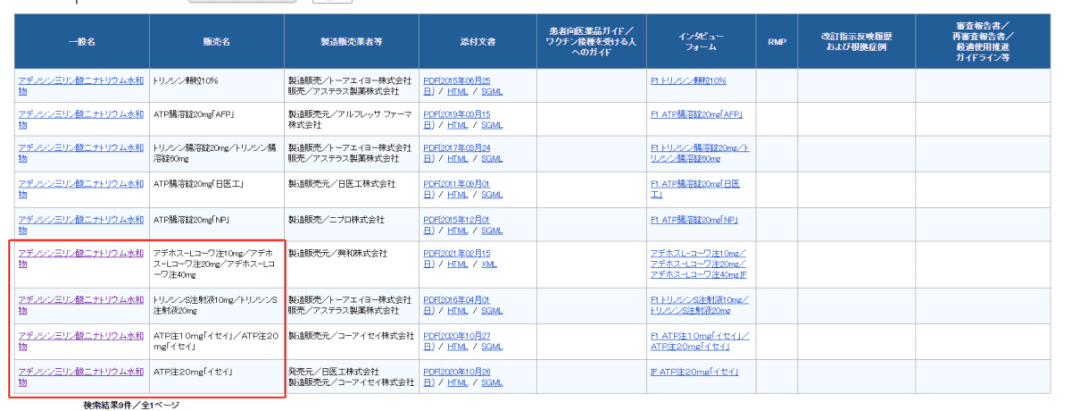Click product name トリノシン顆粒10%

[186, 81]
